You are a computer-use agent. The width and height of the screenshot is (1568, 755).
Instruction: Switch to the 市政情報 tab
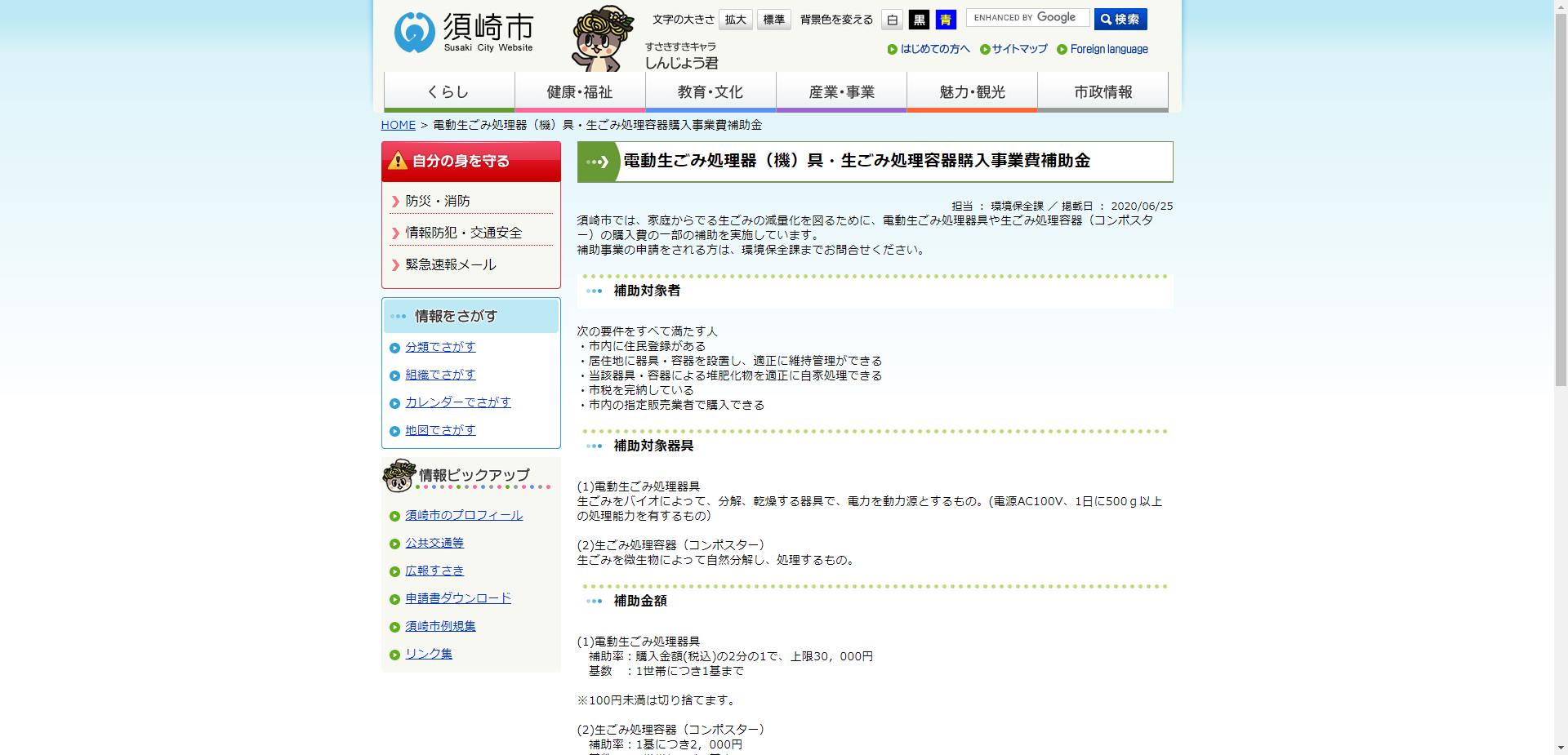[1102, 91]
